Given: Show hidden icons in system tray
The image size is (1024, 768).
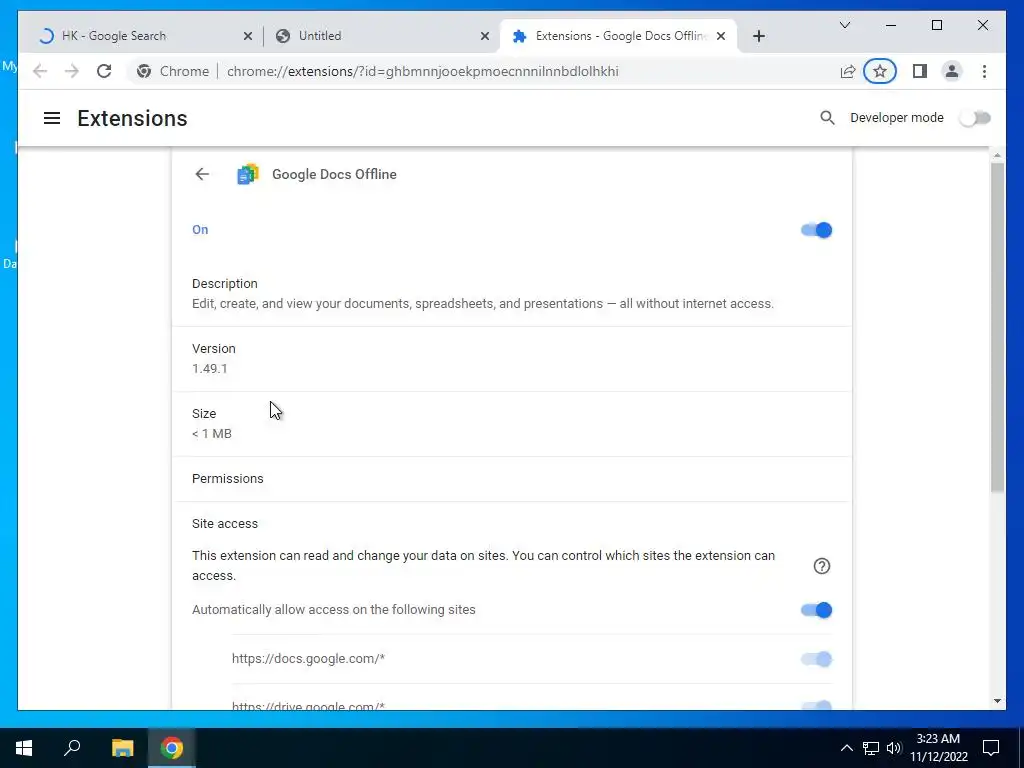Looking at the screenshot, I should (x=846, y=748).
